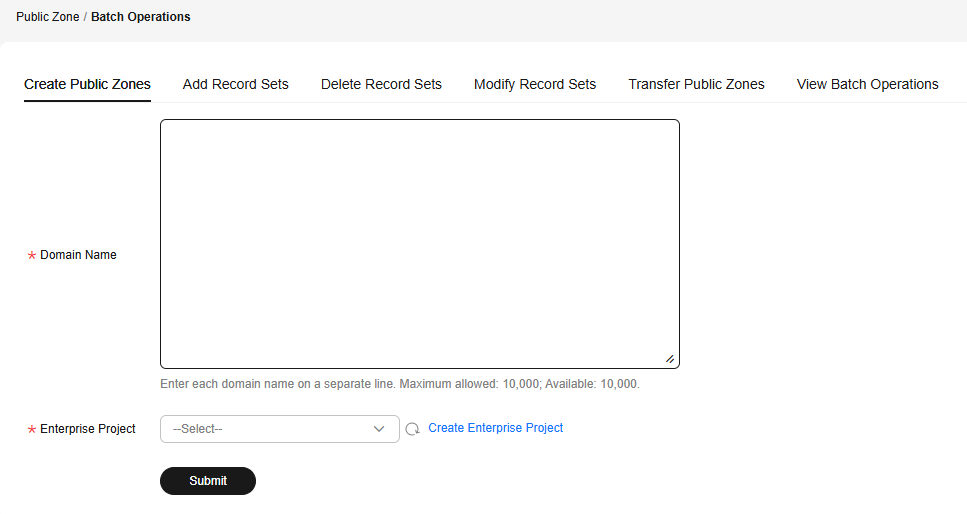Click the Enterprise Project field label

tap(88, 429)
